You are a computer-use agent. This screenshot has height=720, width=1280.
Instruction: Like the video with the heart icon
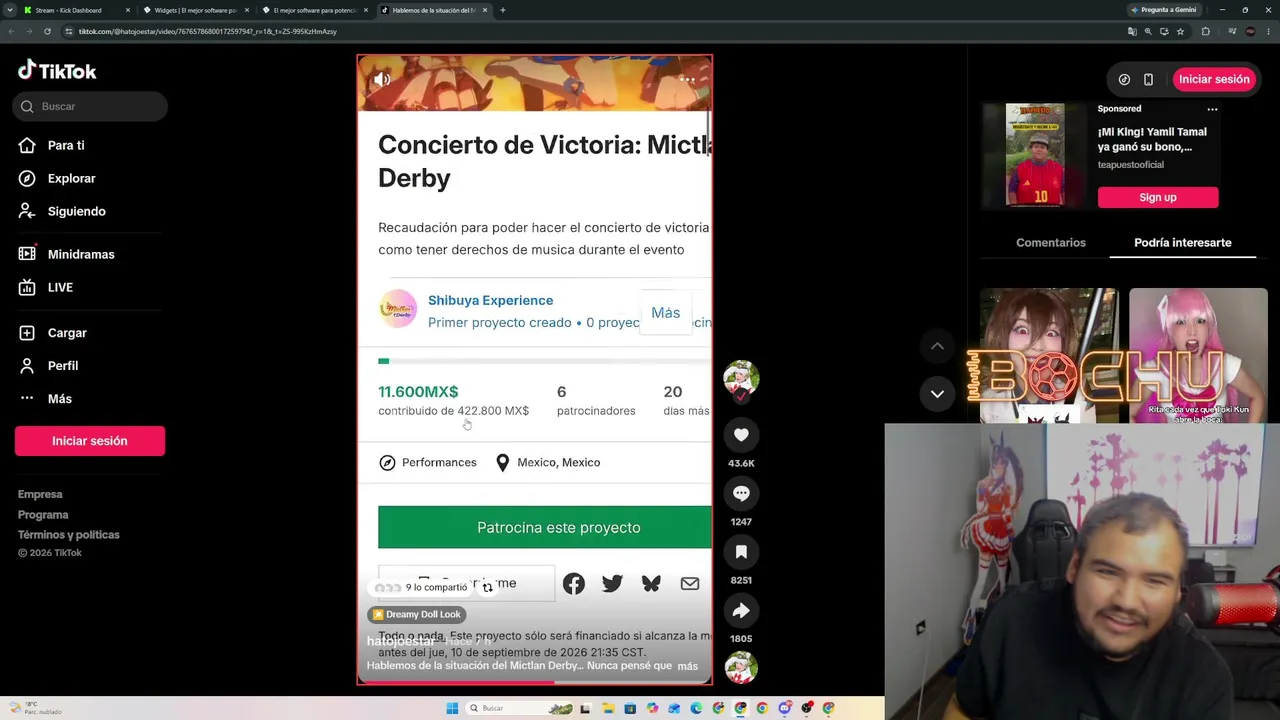click(x=741, y=435)
